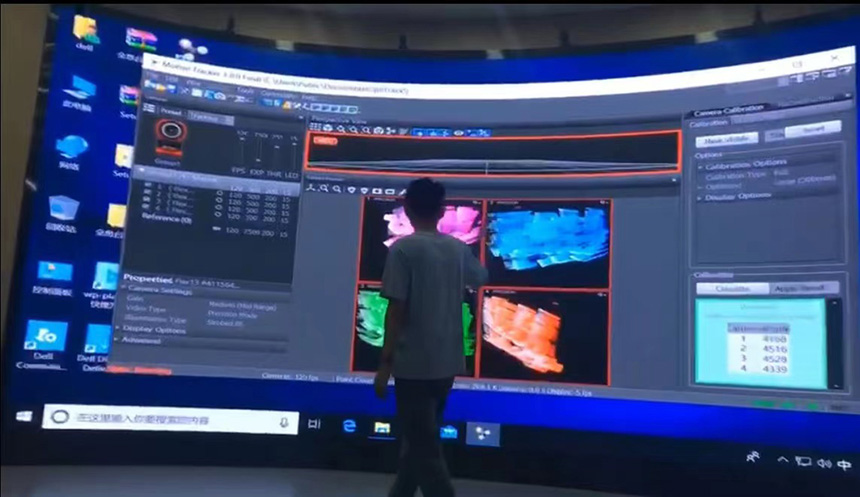The width and height of the screenshot is (860, 497).
Task: Select the pink camera preview view
Action: coord(422,241)
